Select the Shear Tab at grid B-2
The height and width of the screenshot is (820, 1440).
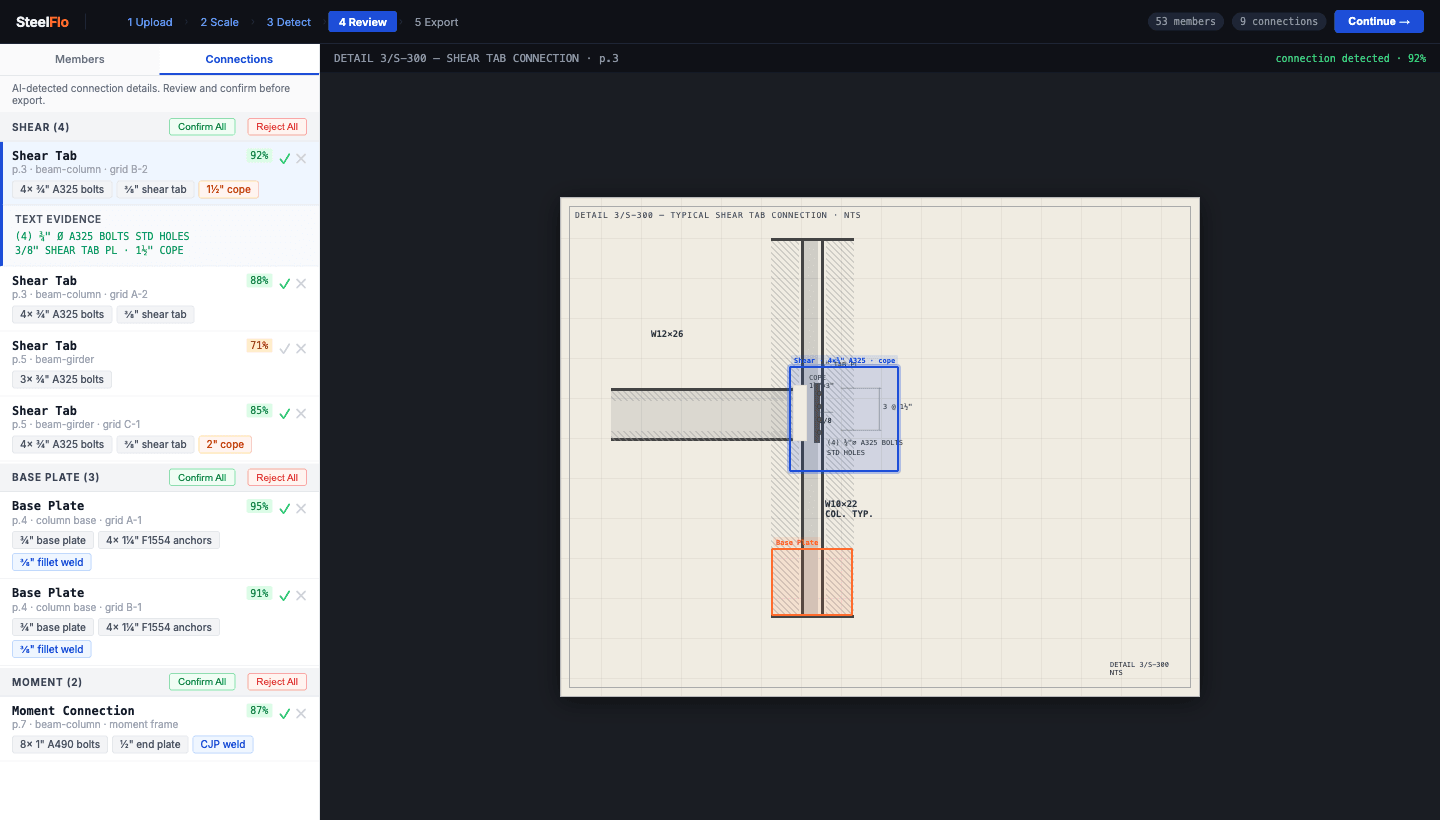(x=160, y=173)
